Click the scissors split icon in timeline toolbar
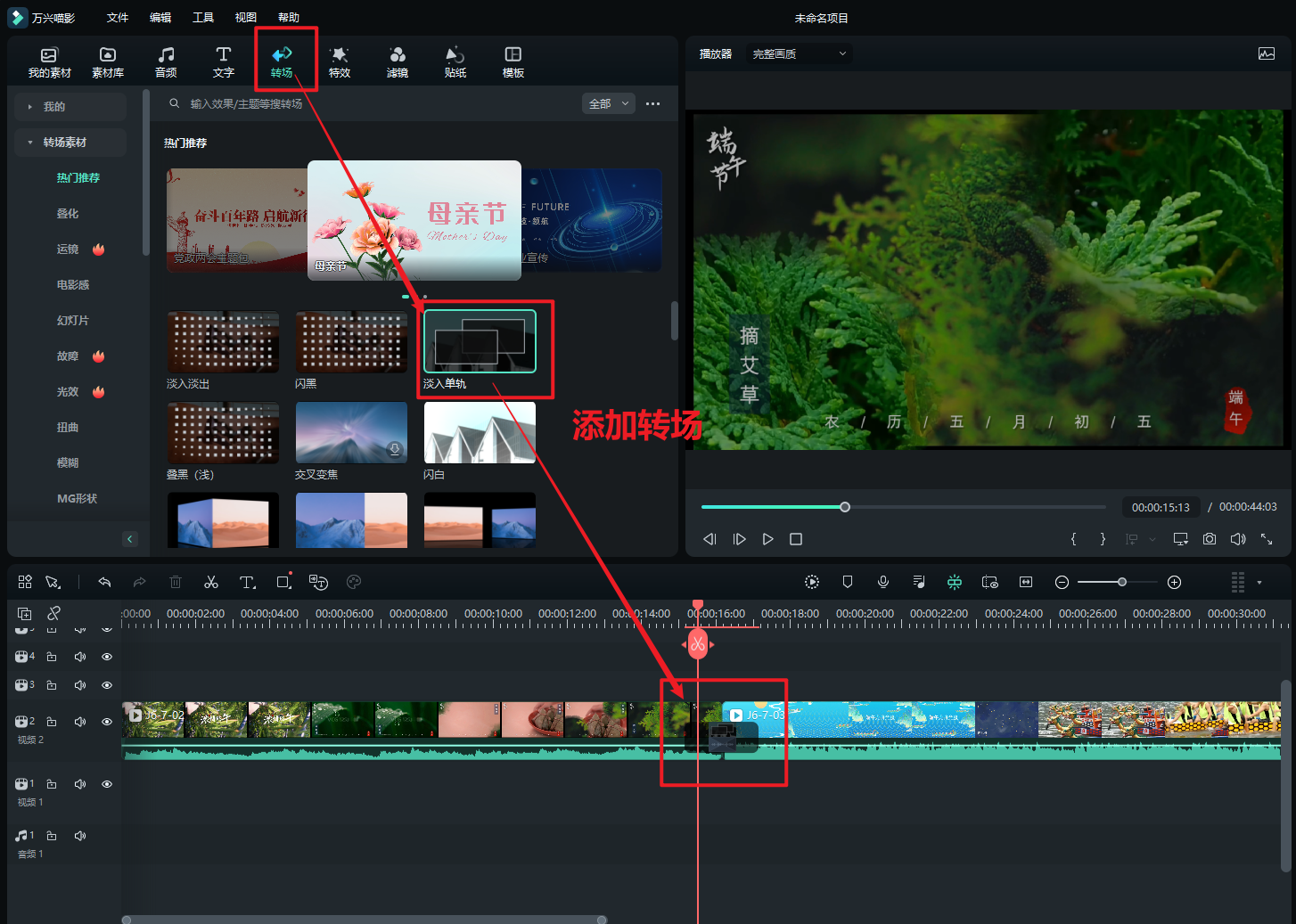This screenshot has width=1296, height=924. [x=211, y=583]
